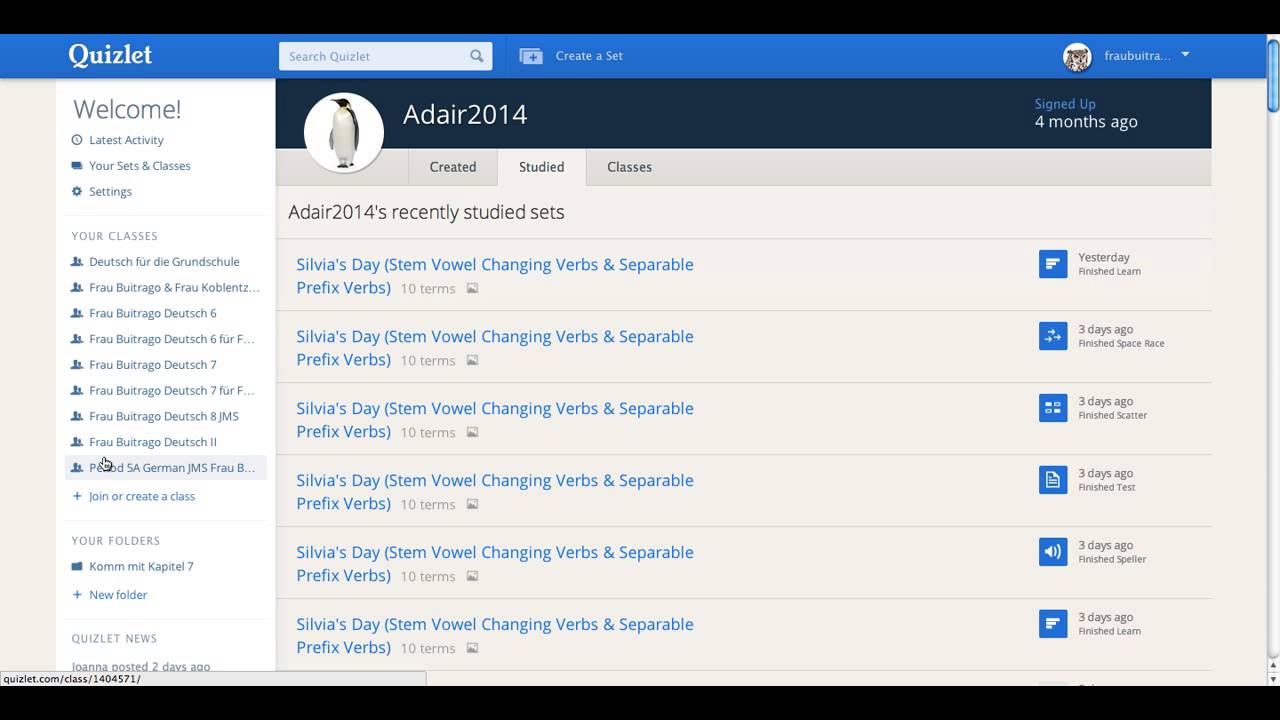This screenshot has height=720, width=1280.
Task: Open Frau Buitrago & Frau Koblentz class
Action: [174, 287]
